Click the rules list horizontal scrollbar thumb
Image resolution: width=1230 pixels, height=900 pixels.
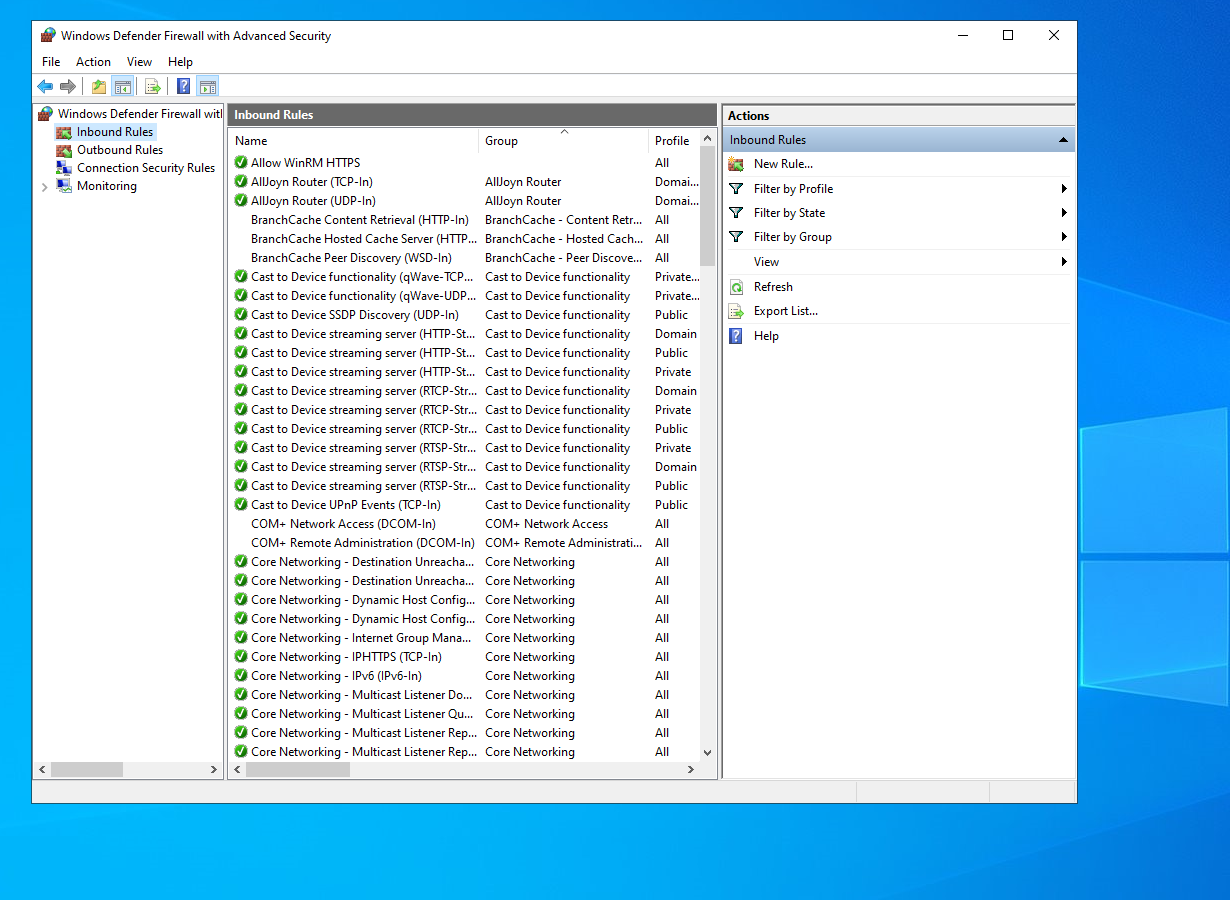tap(298, 770)
